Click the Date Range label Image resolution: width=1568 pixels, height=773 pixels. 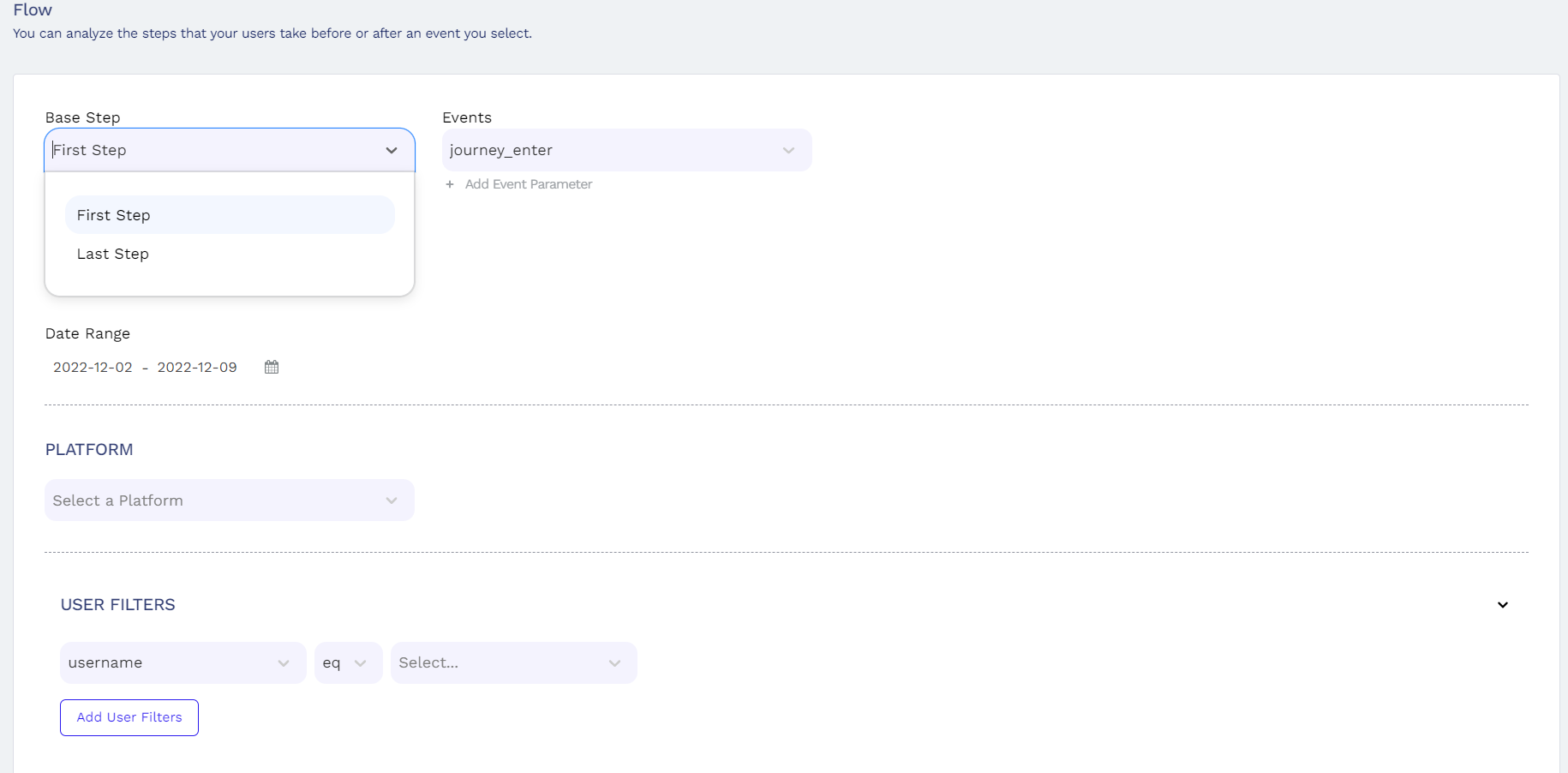click(x=87, y=333)
